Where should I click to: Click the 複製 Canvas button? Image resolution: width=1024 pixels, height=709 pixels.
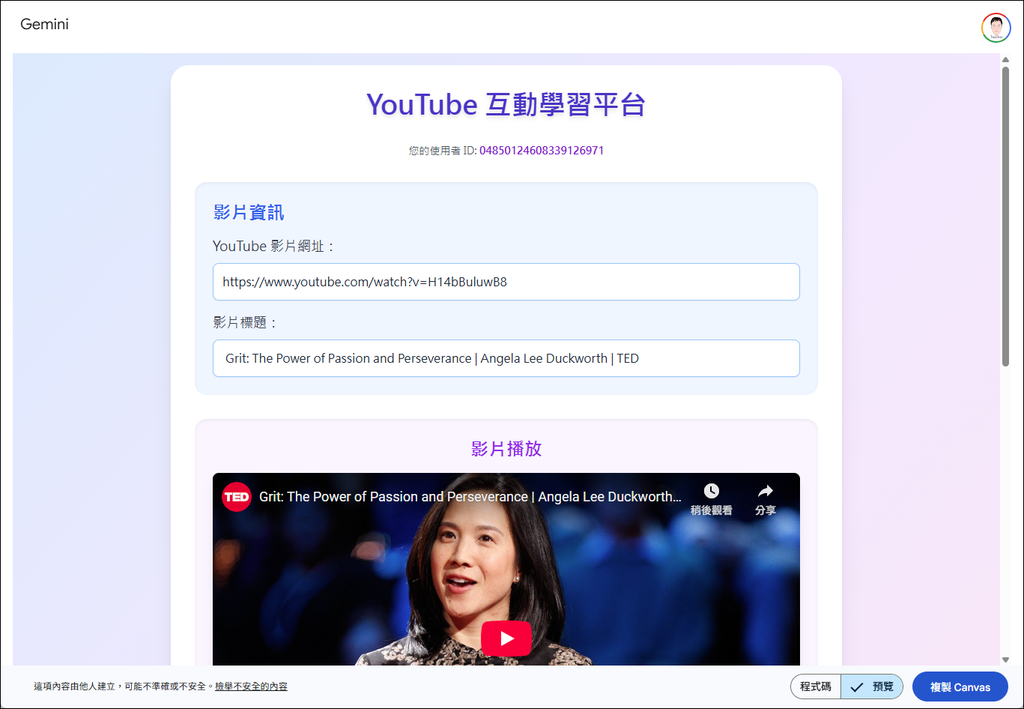(x=959, y=687)
